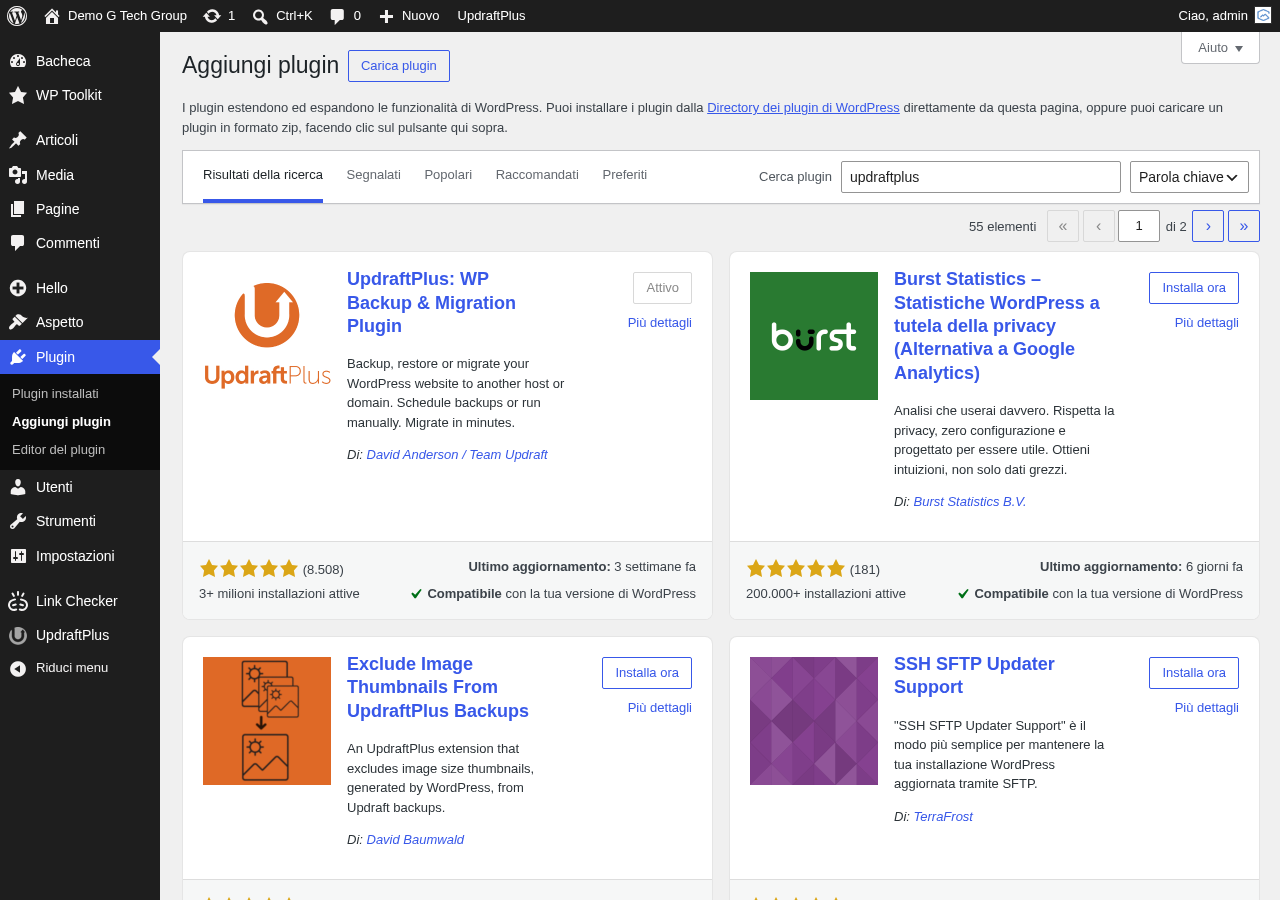Click the Utenti user icon
Viewport: 1280px width, 900px height.
point(18,487)
